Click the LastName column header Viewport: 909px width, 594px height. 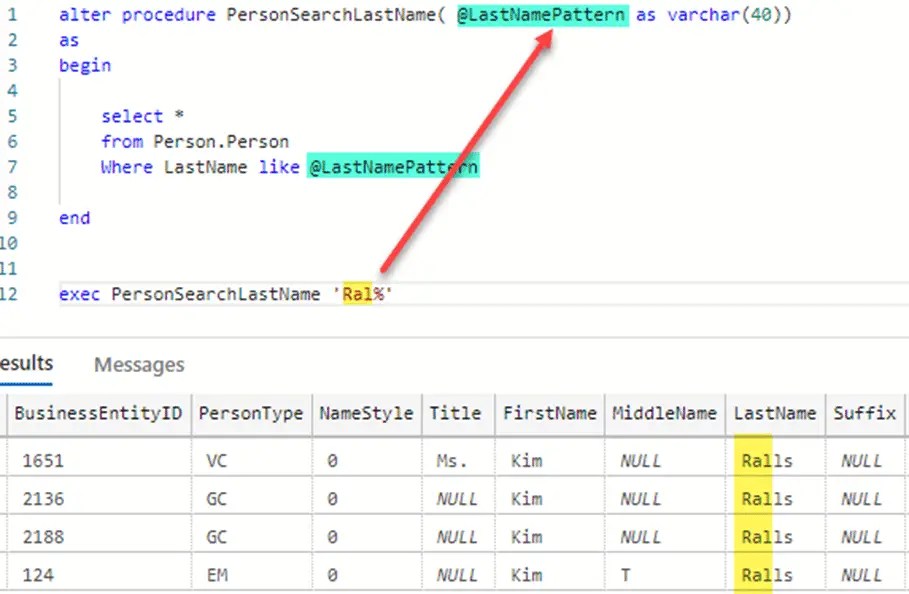[775, 413]
